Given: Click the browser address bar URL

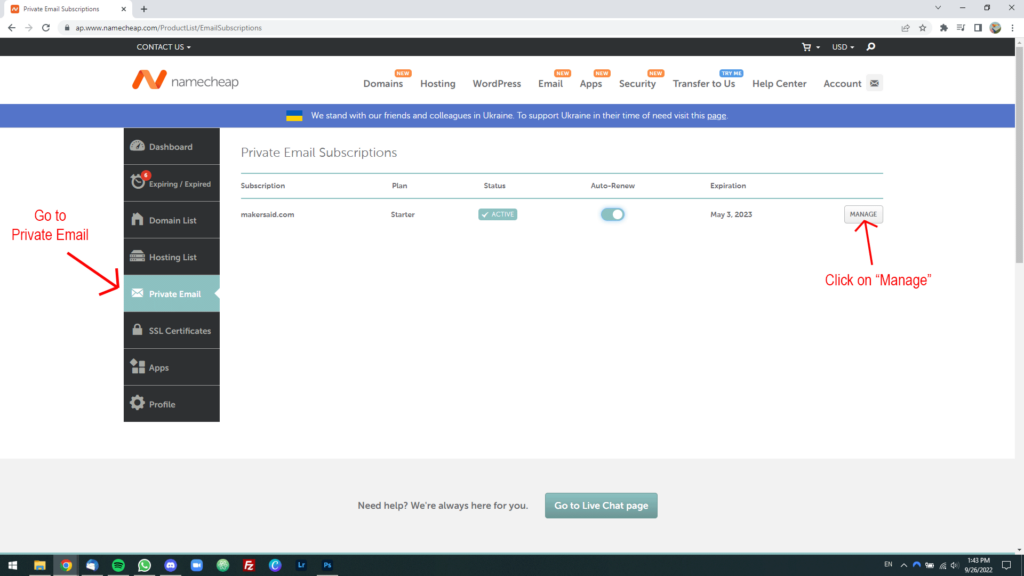Looking at the screenshot, I should pos(168,28).
